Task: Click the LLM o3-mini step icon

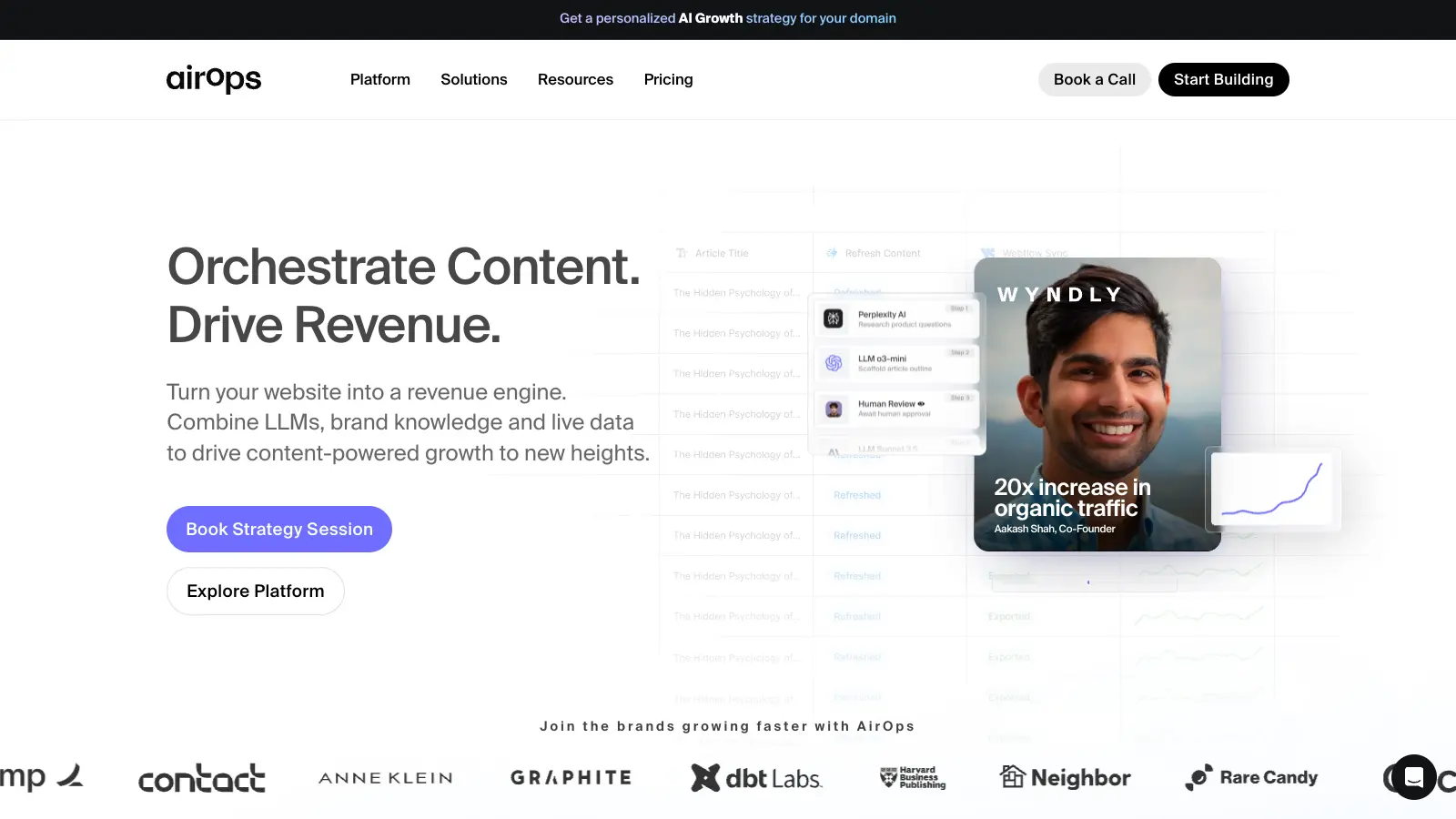Action: coord(834,363)
